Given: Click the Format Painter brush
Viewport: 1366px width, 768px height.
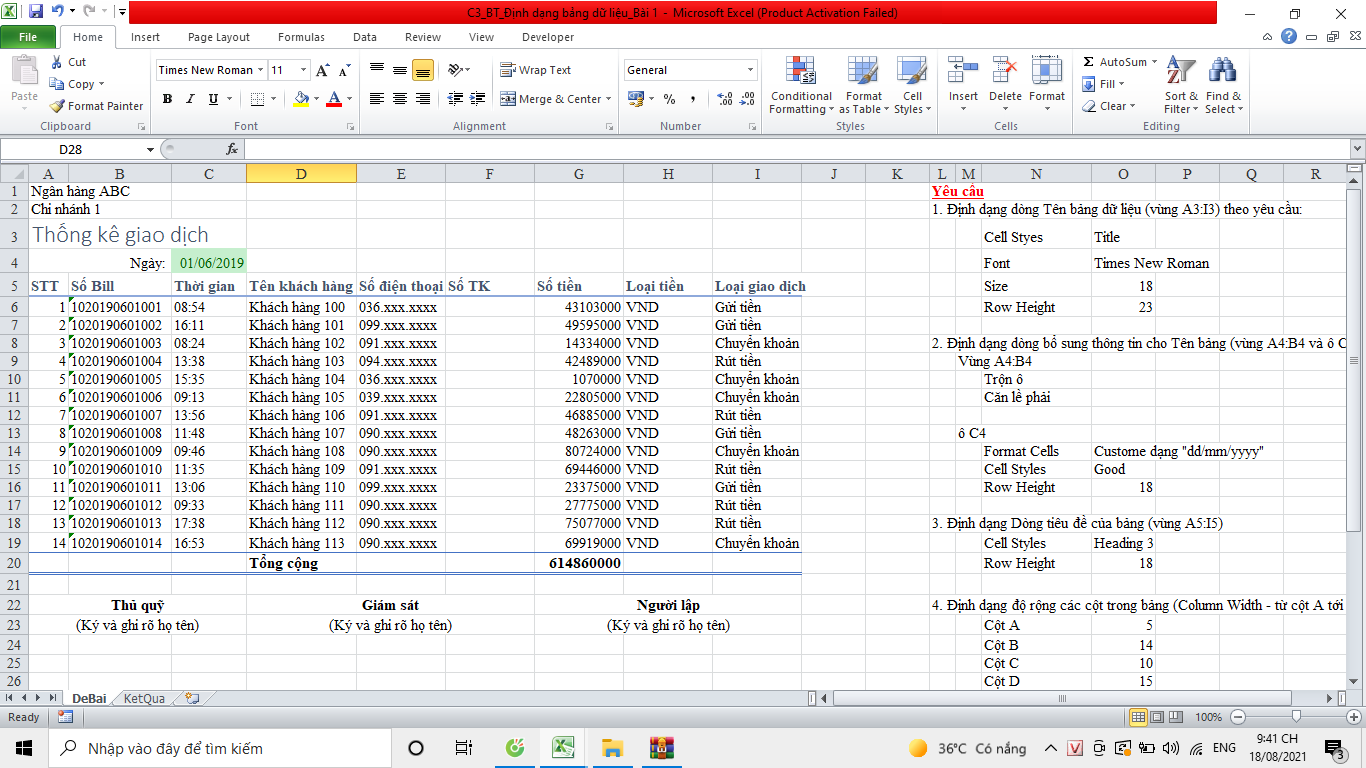Looking at the screenshot, I should coord(57,106).
